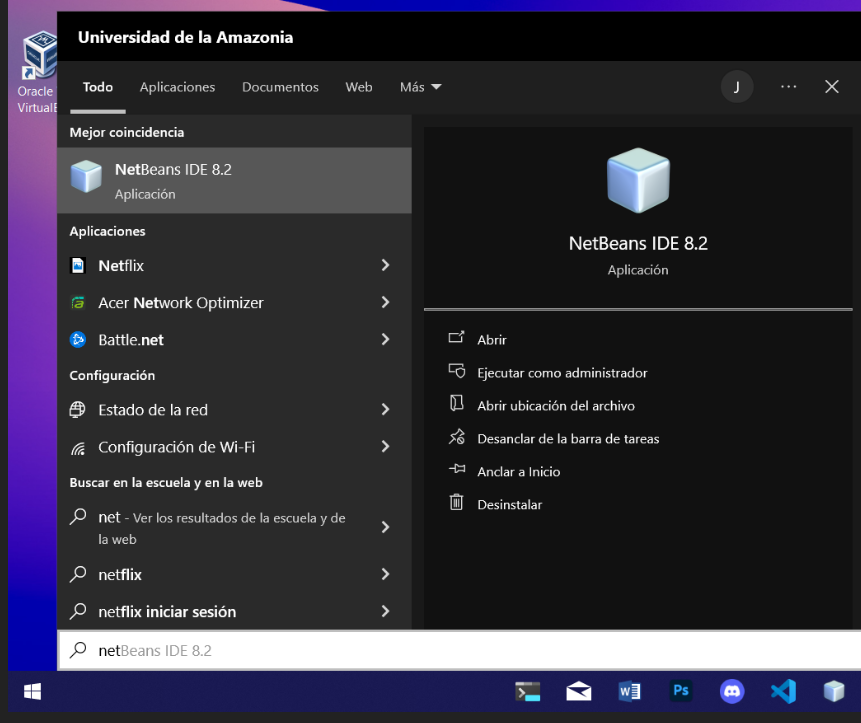Click the Abrir open icon
The image size is (861, 723).
(456, 337)
